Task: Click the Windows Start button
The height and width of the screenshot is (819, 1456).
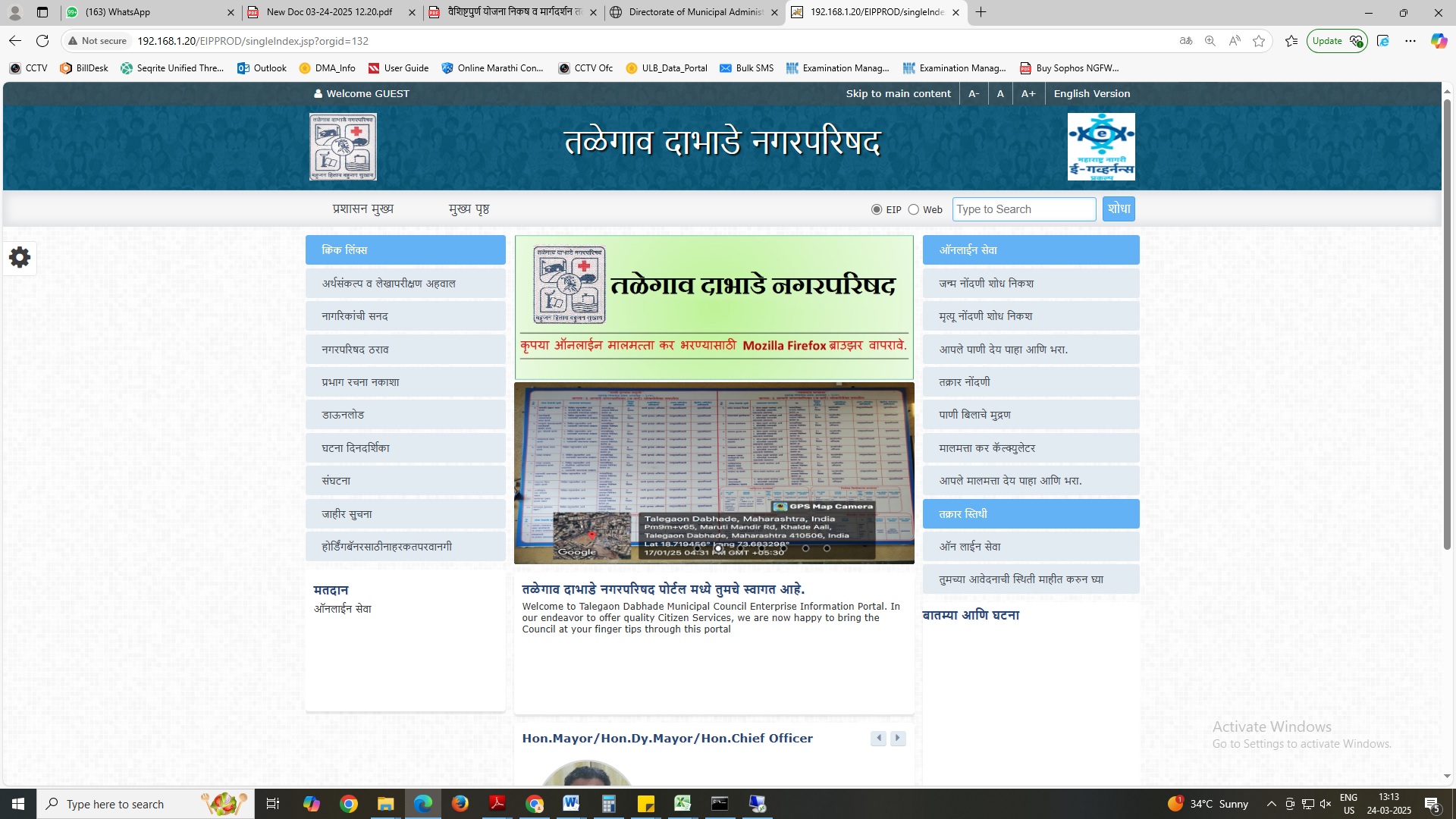Action: point(18,804)
